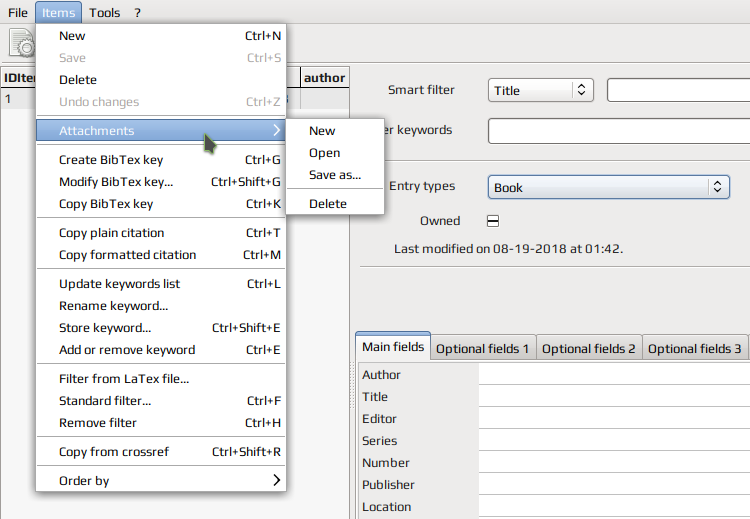This screenshot has width=750, height=519.
Task: Switch to the Optional fields 3 tab
Action: point(695,349)
